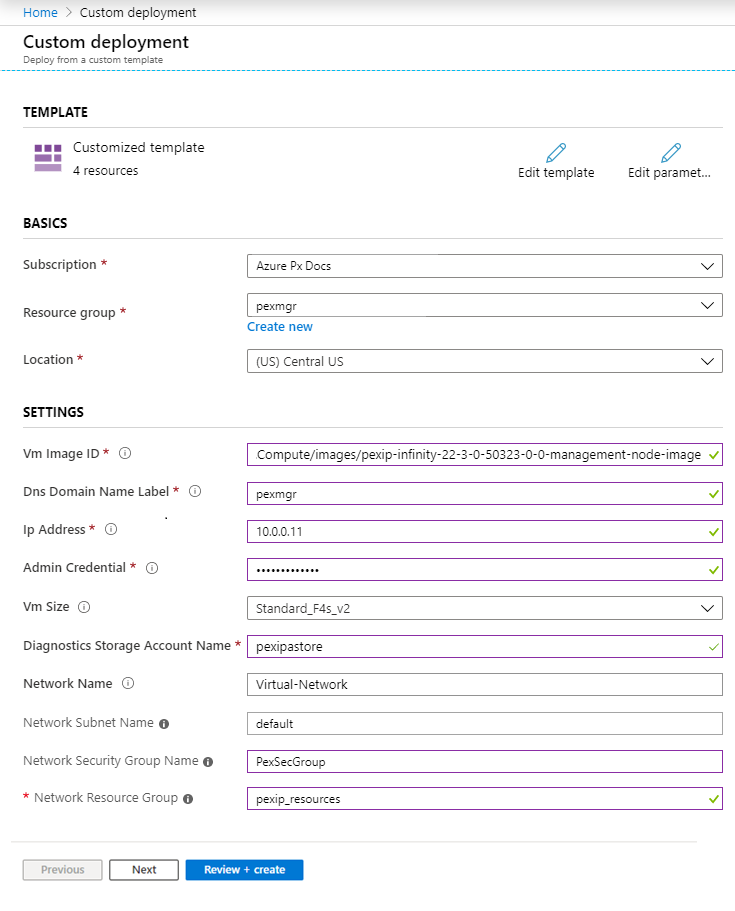
Task: Click the Edit parameters pencil icon
Action: 670,153
